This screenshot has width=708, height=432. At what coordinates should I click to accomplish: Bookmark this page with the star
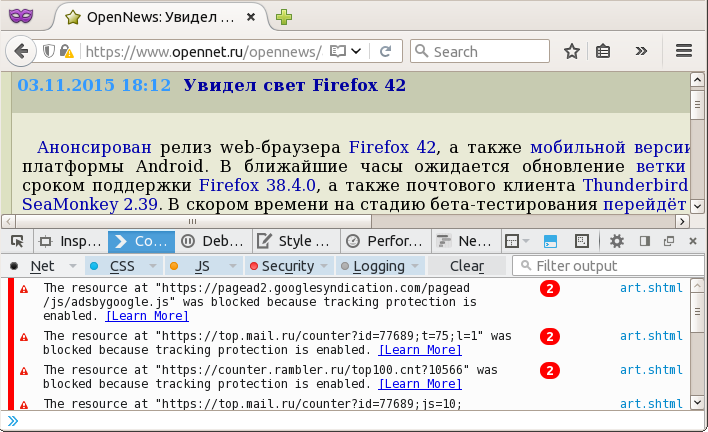pos(572,51)
